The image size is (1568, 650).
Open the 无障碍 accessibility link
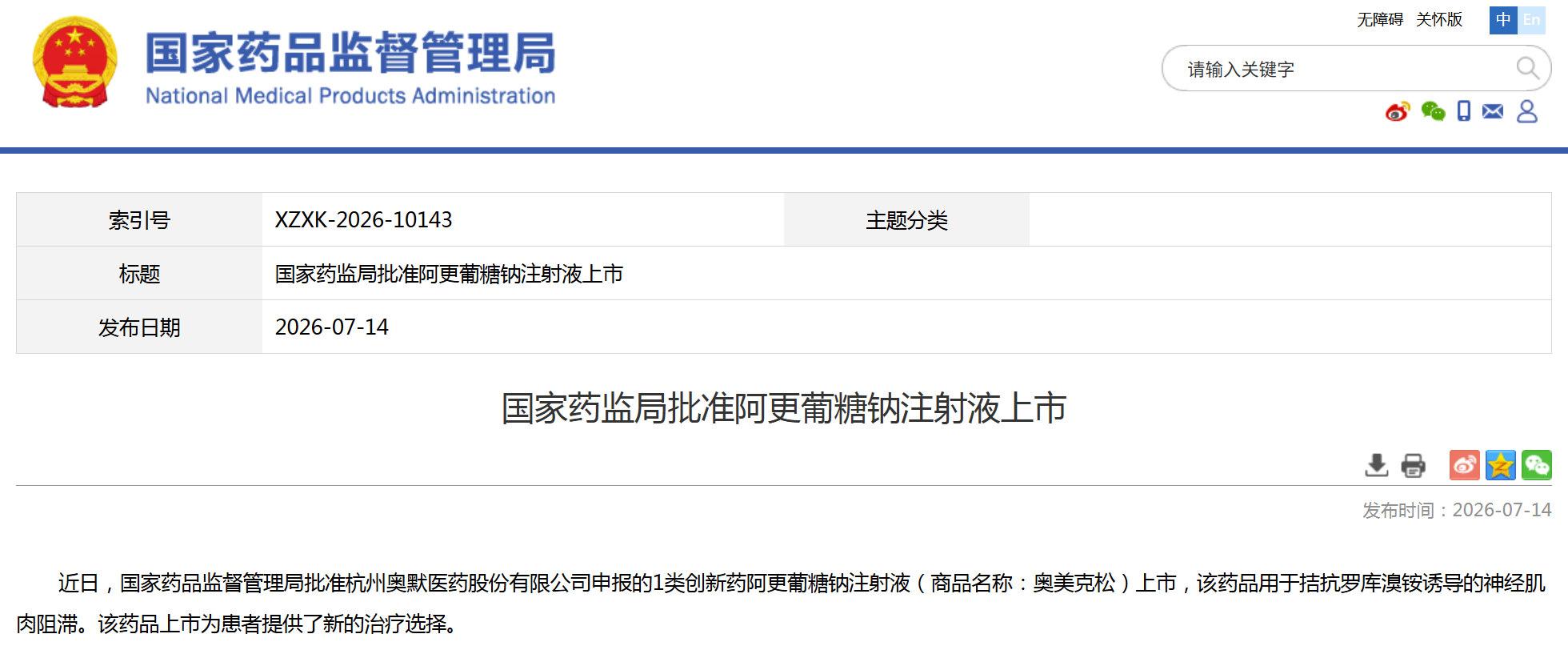click(1380, 20)
